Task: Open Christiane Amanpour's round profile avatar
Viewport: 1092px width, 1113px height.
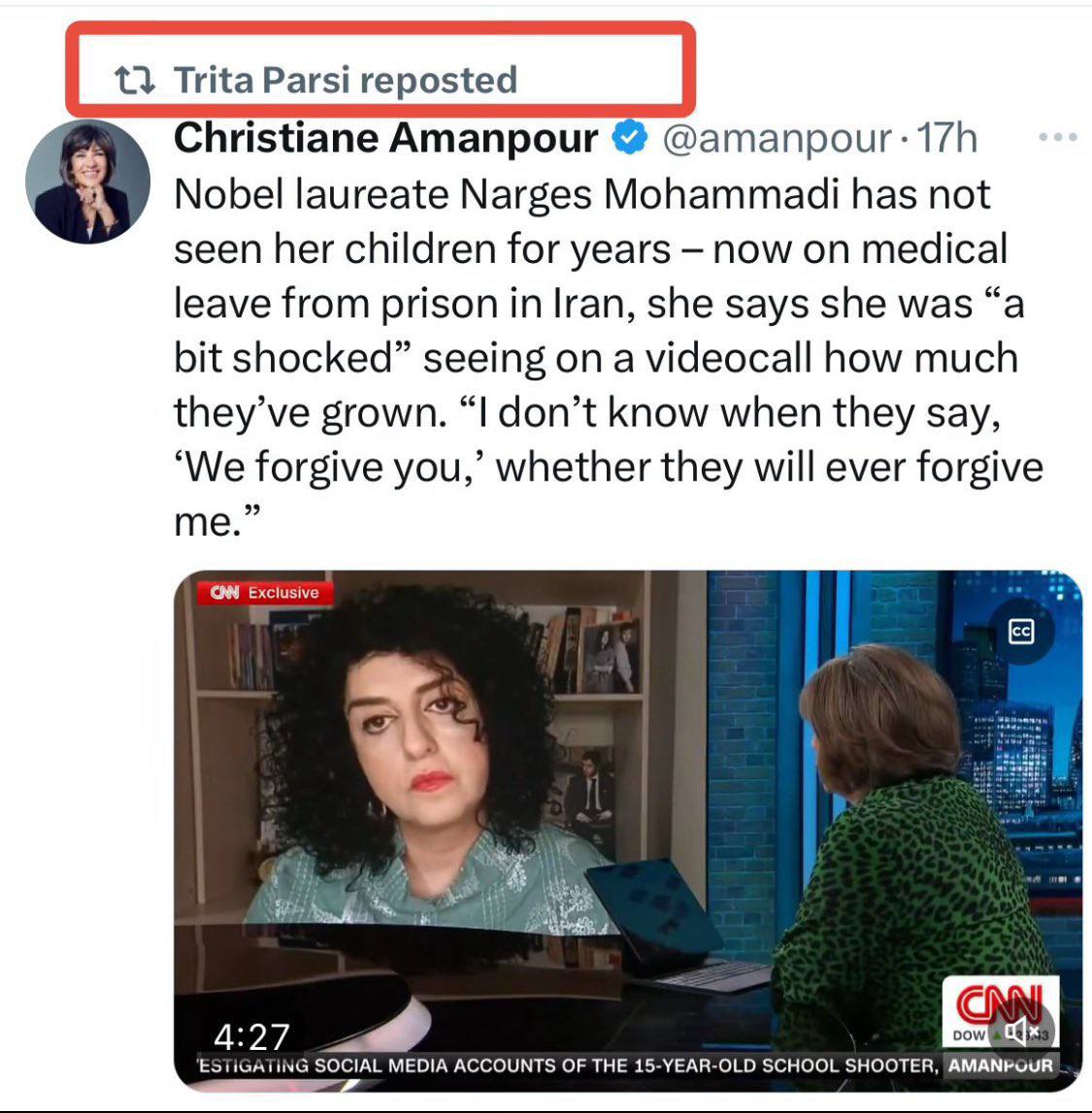Action: coord(88,181)
